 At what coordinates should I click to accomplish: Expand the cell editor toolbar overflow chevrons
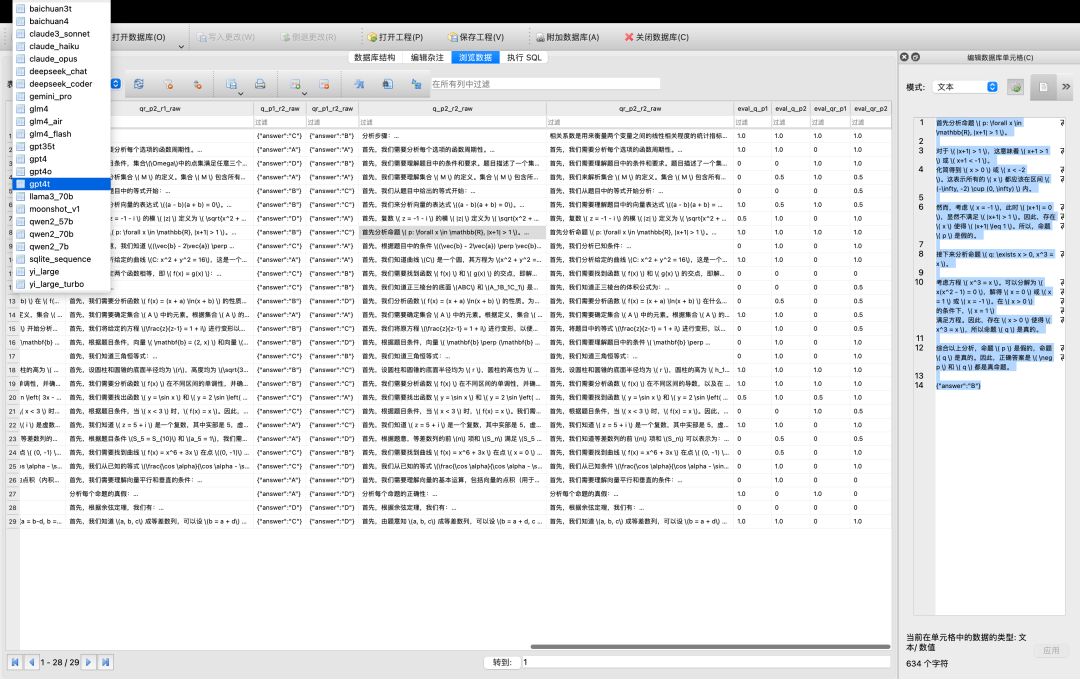(1066, 87)
